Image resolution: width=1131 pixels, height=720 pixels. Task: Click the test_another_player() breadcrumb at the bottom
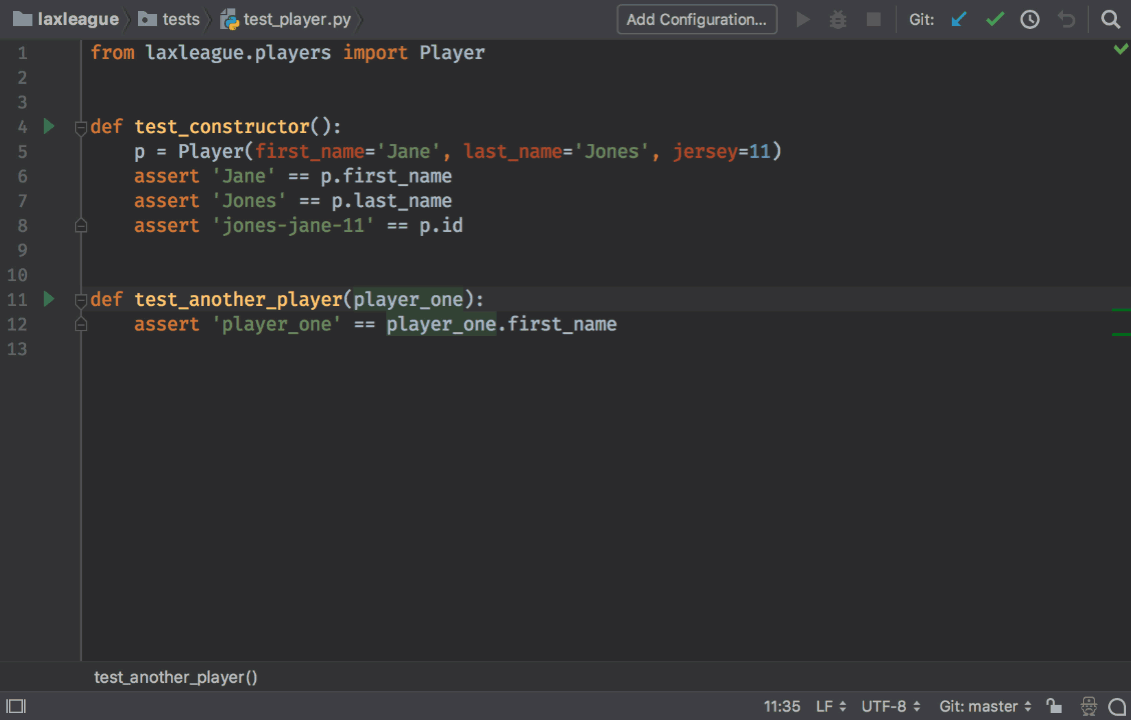176,677
